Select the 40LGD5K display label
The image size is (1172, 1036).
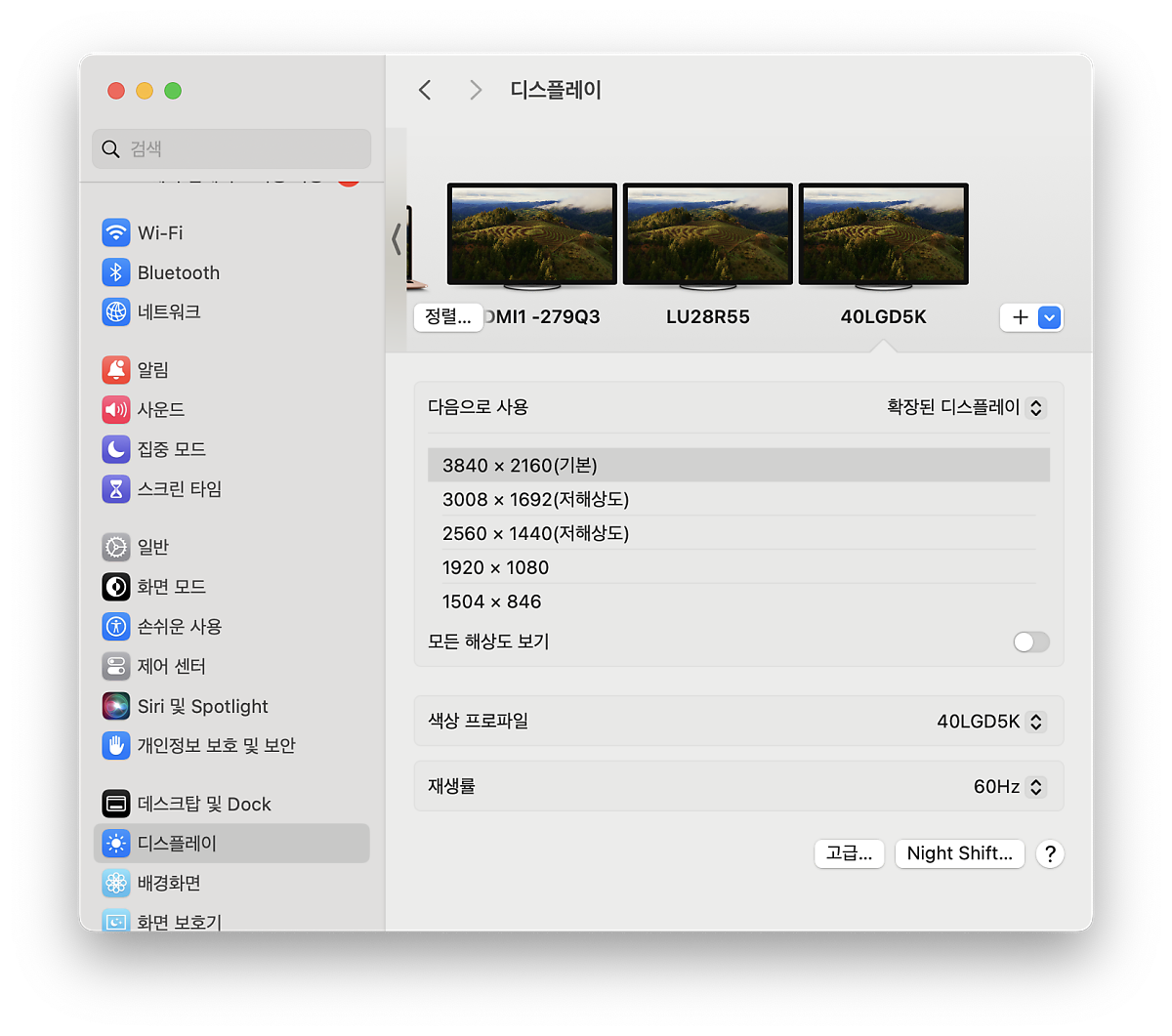[x=883, y=316]
